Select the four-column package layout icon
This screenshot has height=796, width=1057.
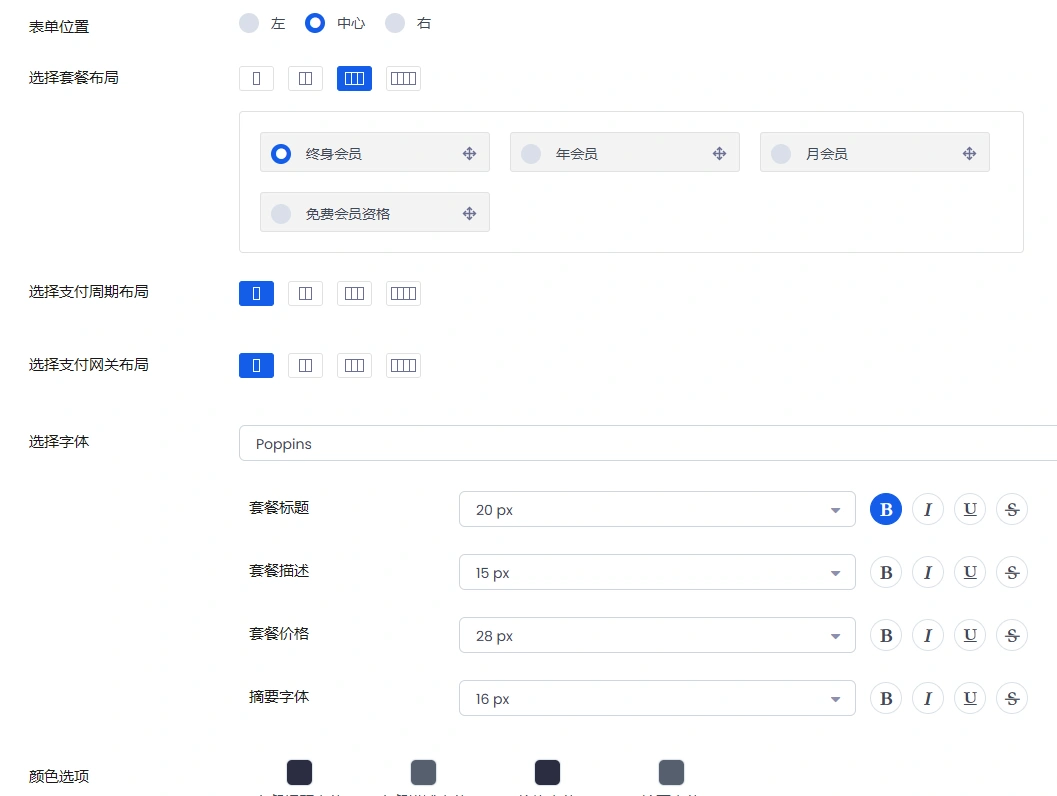tap(403, 77)
